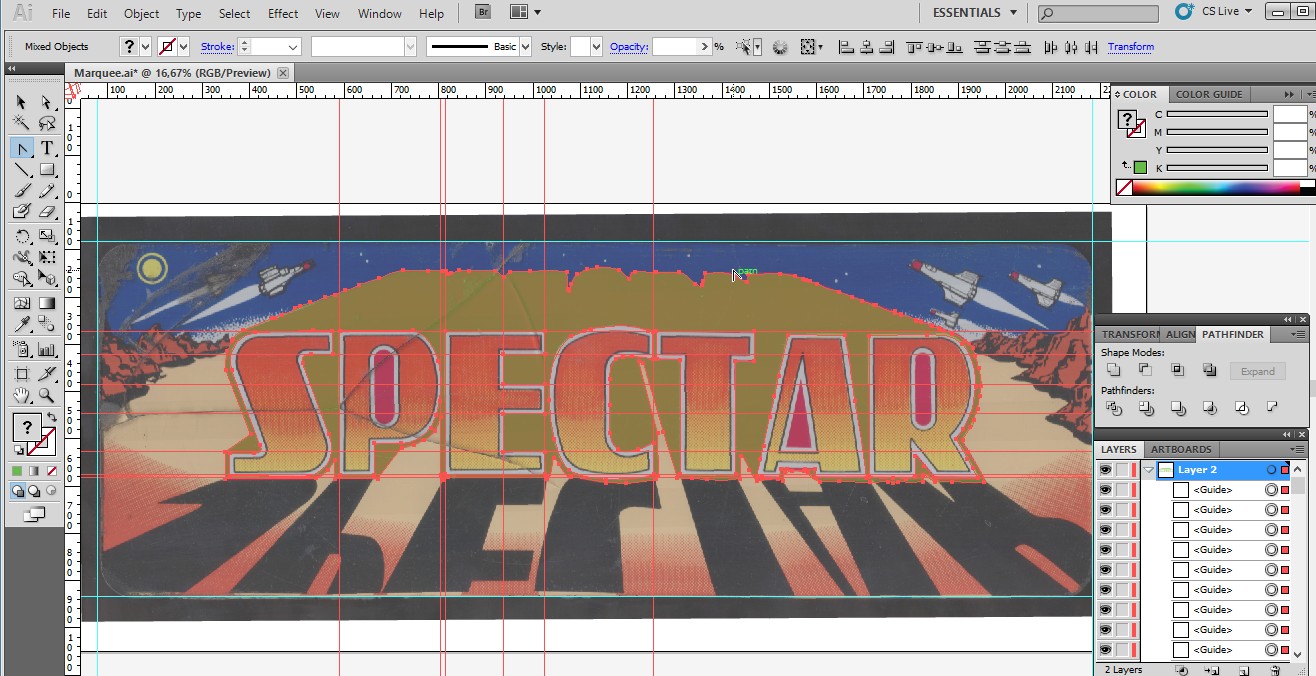The image size is (1316, 676).
Task: Select the Gradient tool
Action: tap(47, 304)
